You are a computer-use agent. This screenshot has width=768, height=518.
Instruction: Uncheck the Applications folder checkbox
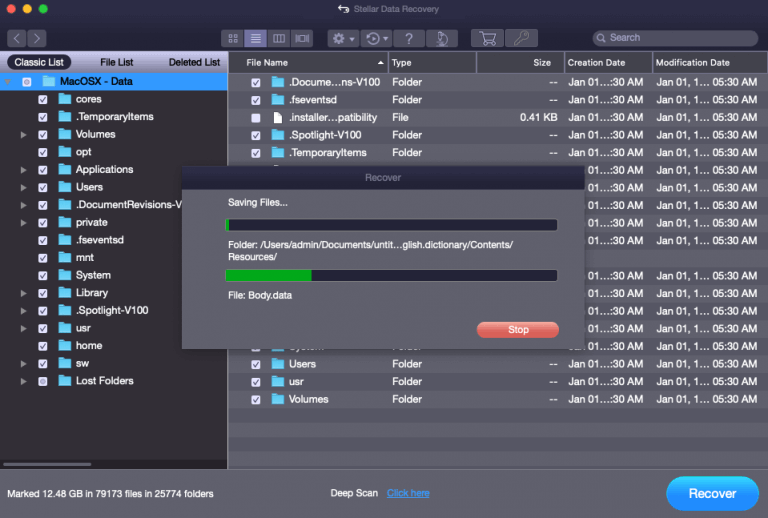[x=42, y=170]
